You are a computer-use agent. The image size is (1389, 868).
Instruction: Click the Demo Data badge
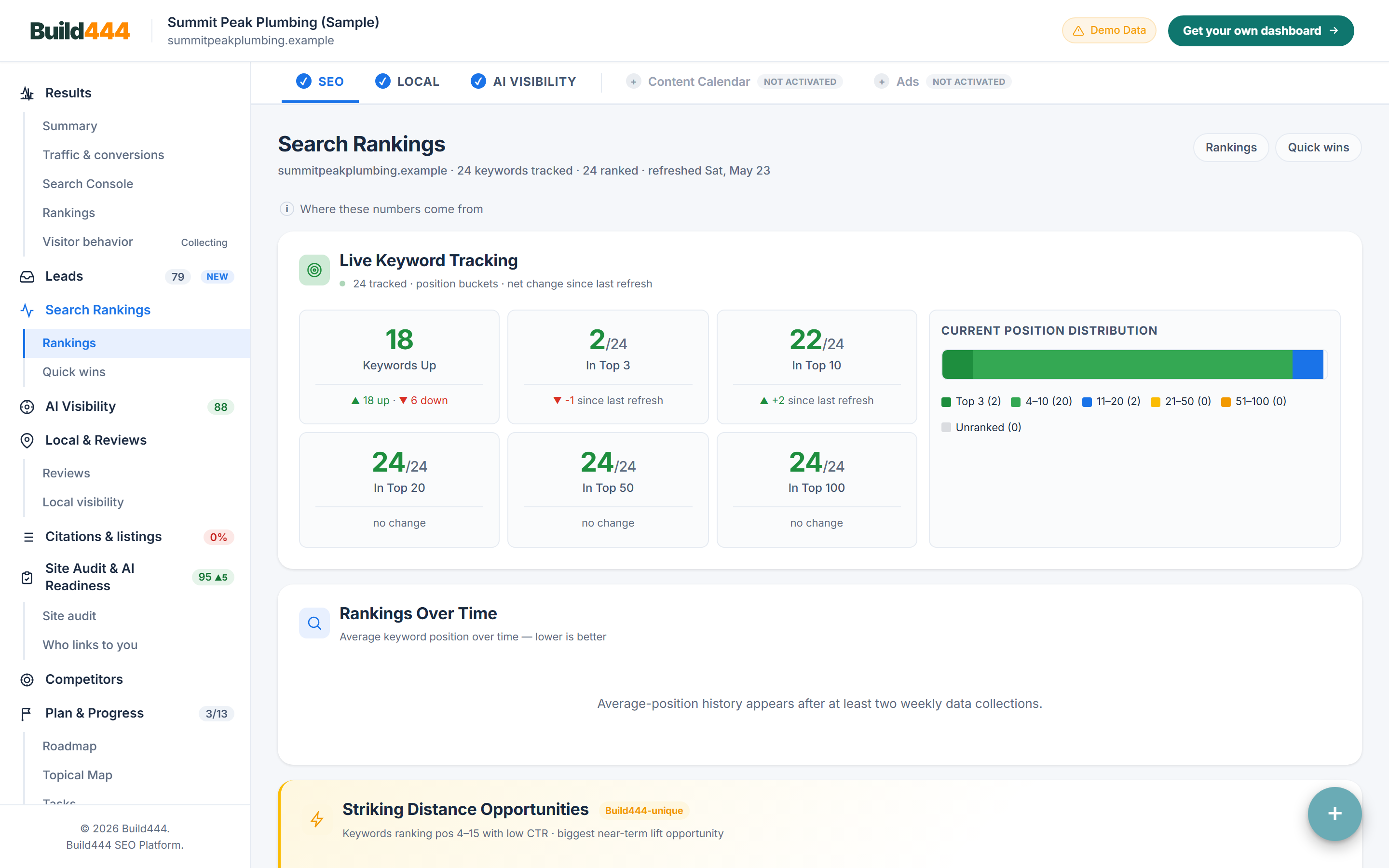(1108, 31)
